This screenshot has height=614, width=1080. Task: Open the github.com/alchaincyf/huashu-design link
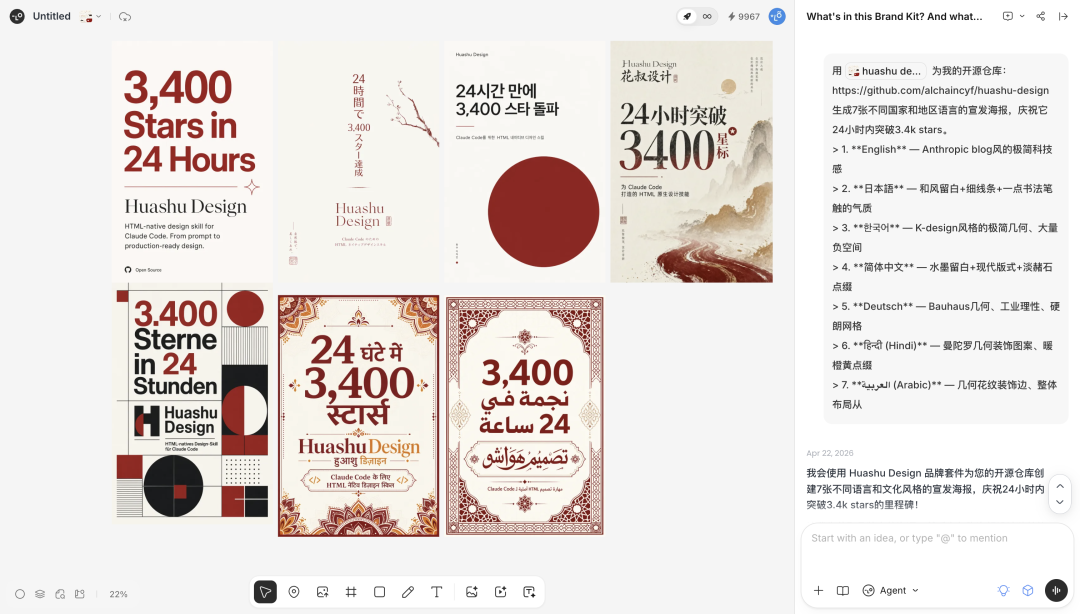(940, 90)
